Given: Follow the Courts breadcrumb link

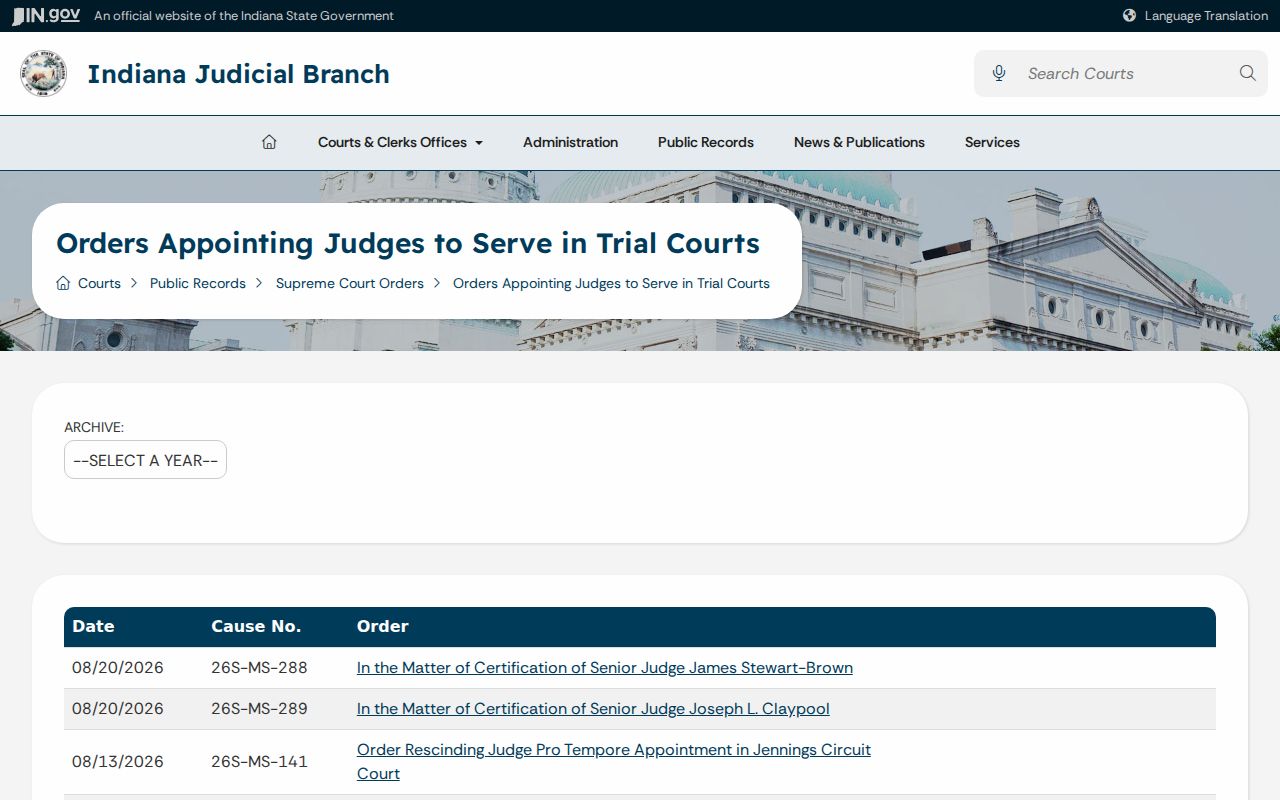Looking at the screenshot, I should (99, 283).
